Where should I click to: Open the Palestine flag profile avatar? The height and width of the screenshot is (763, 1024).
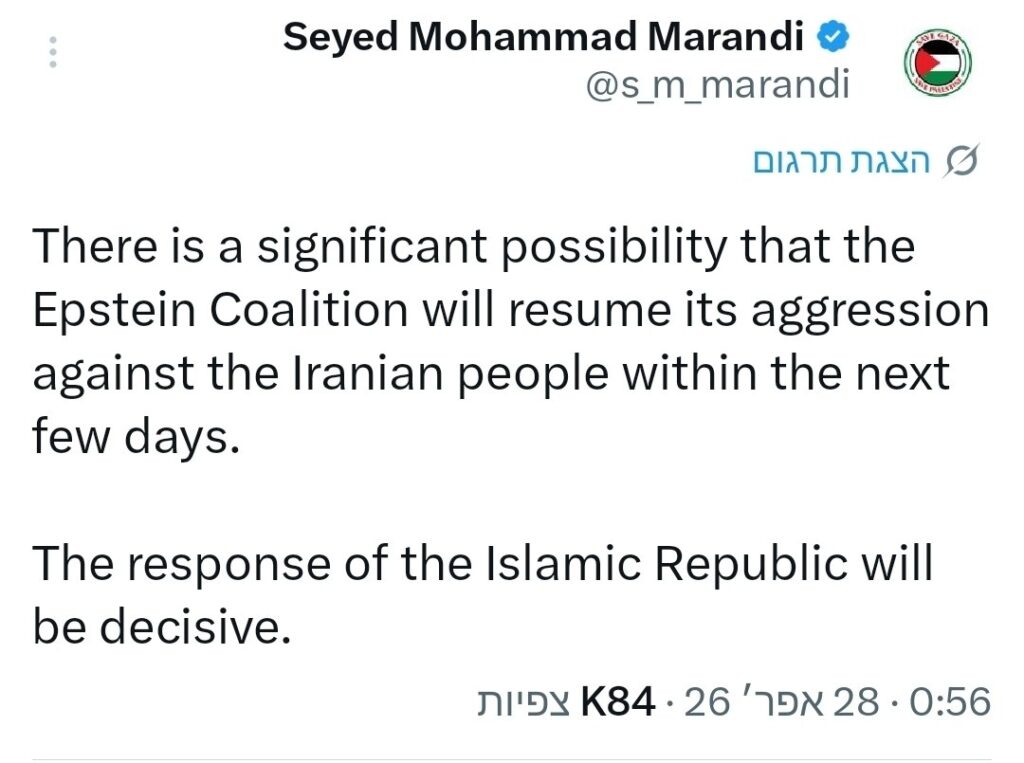click(x=937, y=62)
